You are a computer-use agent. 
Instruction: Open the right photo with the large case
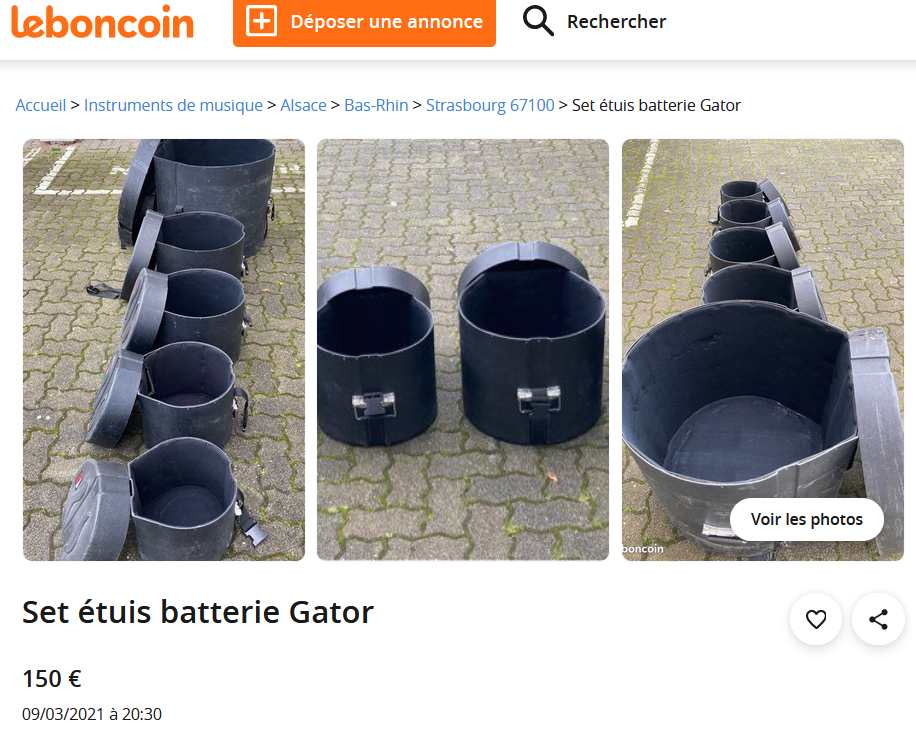762,330
